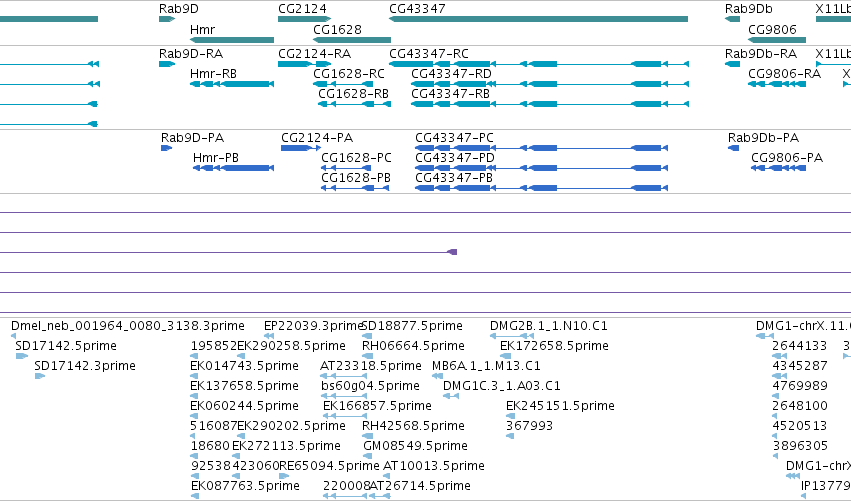Select the EK166857.5prime label
The width and height of the screenshot is (851, 501).
377,406
